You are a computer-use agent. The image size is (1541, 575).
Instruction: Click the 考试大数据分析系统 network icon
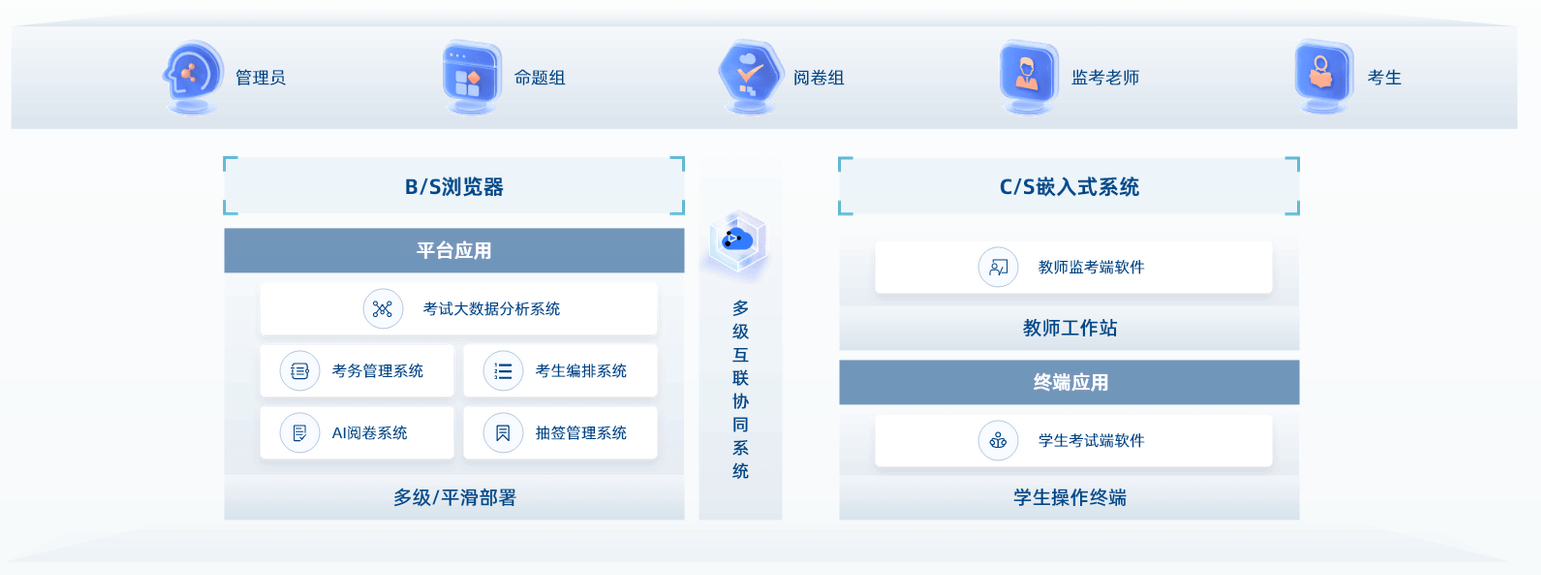click(382, 309)
